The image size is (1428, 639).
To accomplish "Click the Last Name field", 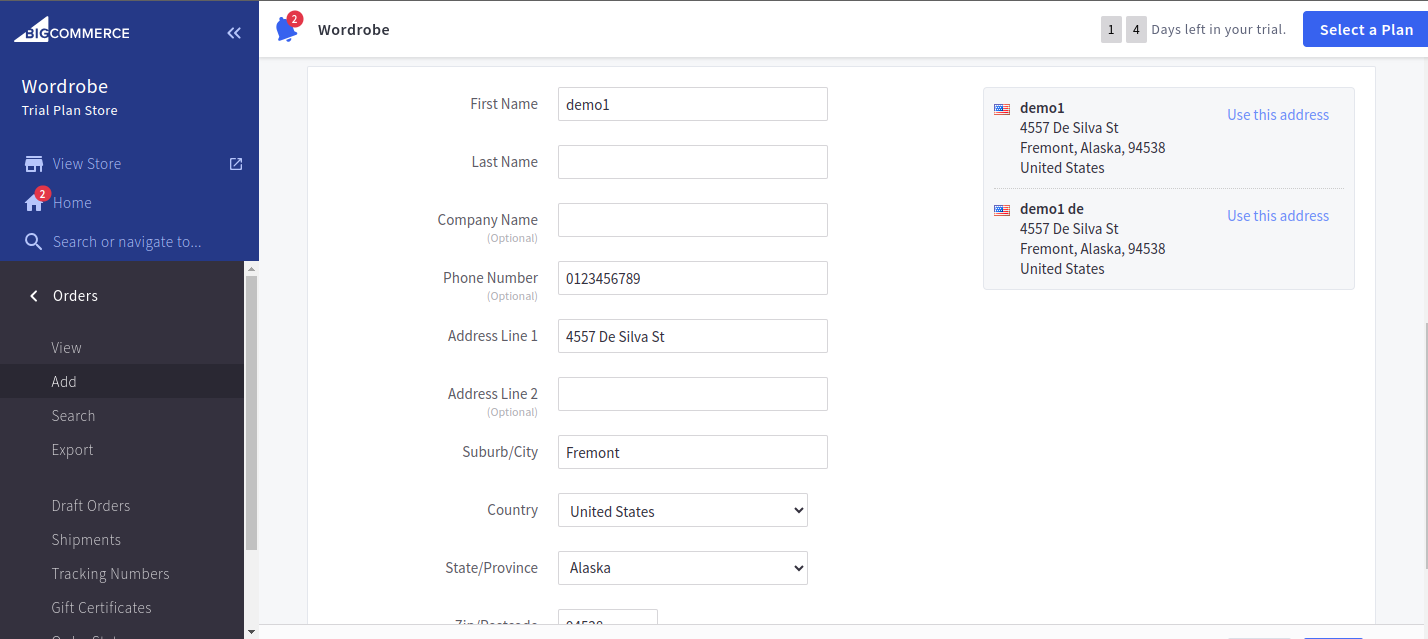I will tap(693, 162).
